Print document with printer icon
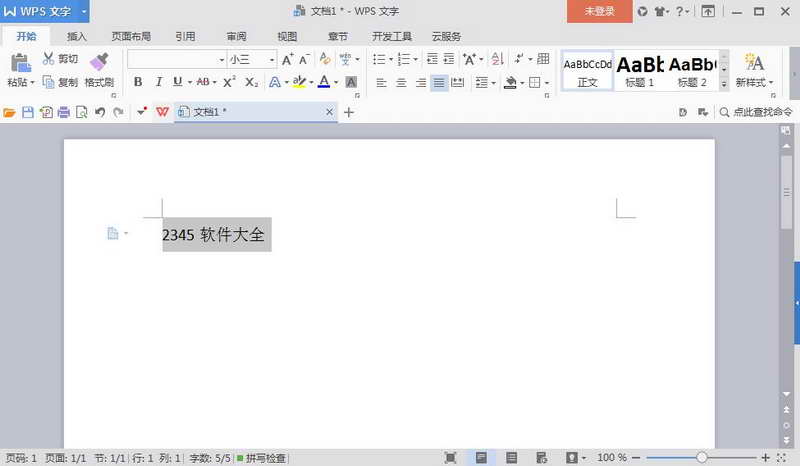The width and height of the screenshot is (800, 466). point(64,112)
